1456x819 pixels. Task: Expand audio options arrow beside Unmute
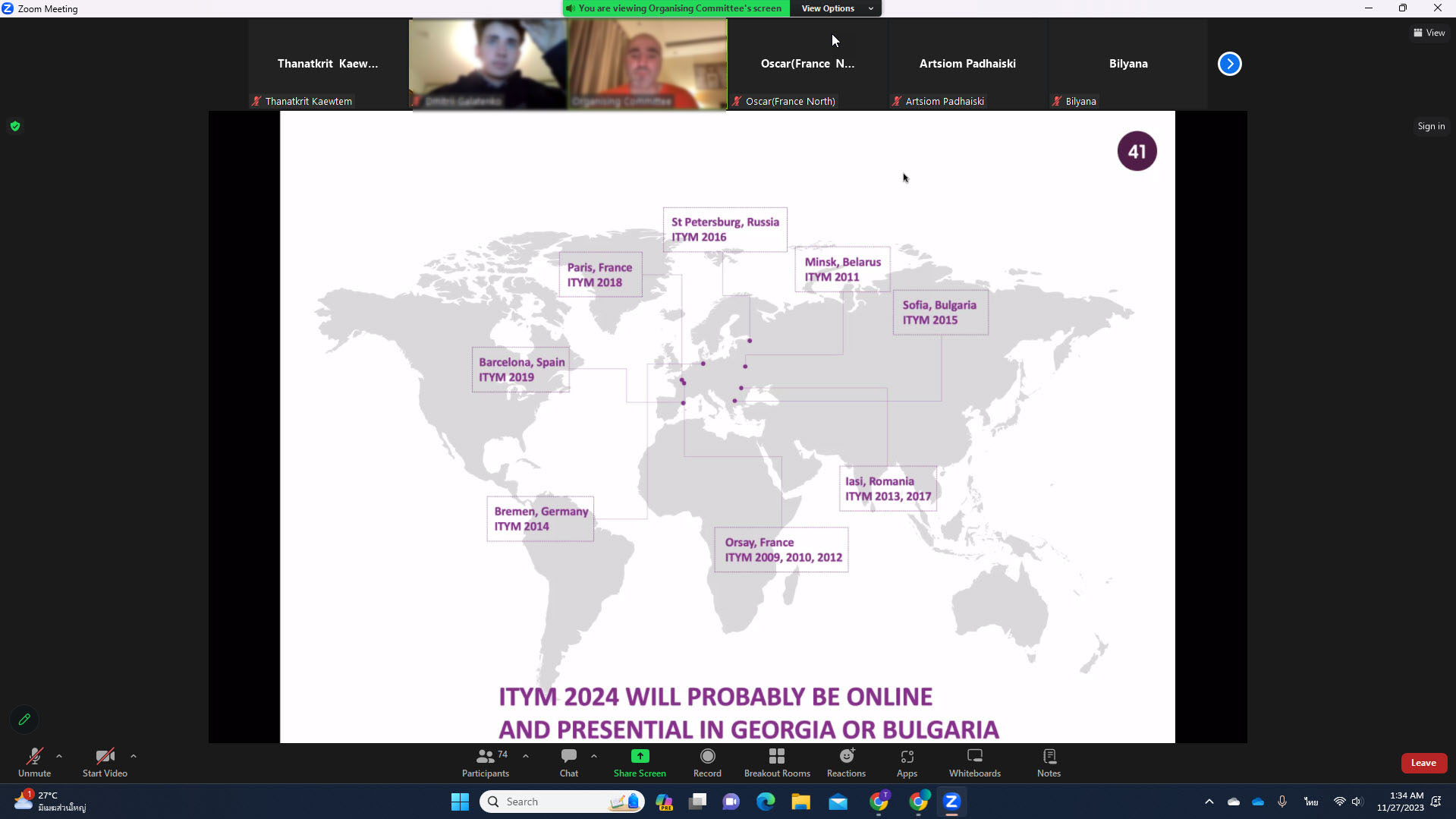tap(59, 756)
